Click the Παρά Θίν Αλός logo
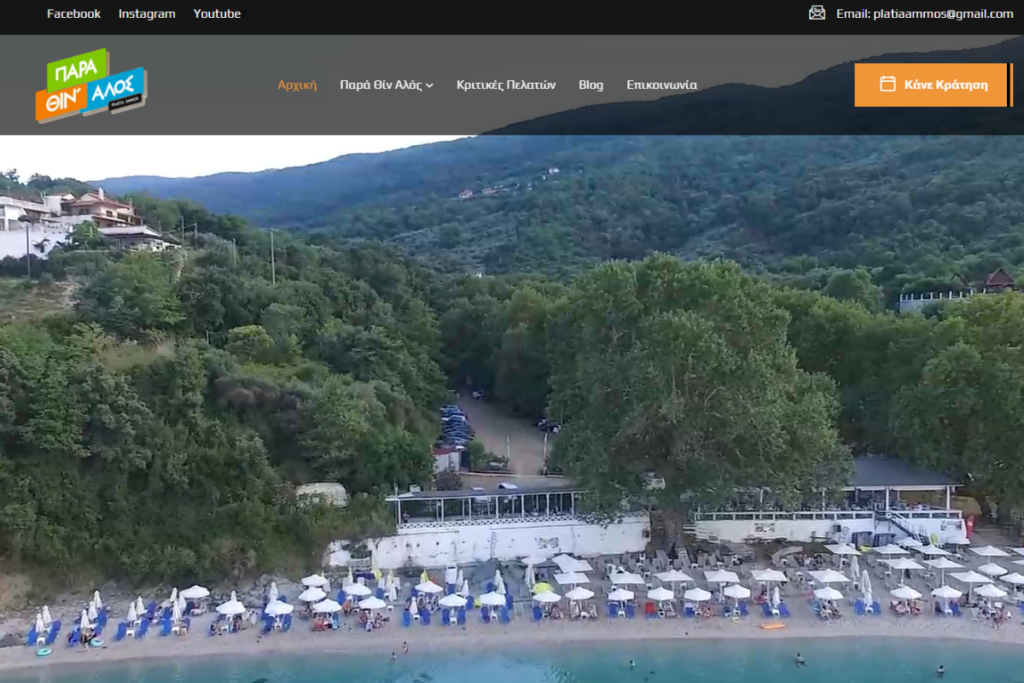Screen dimensions: 1024x683 point(90,85)
